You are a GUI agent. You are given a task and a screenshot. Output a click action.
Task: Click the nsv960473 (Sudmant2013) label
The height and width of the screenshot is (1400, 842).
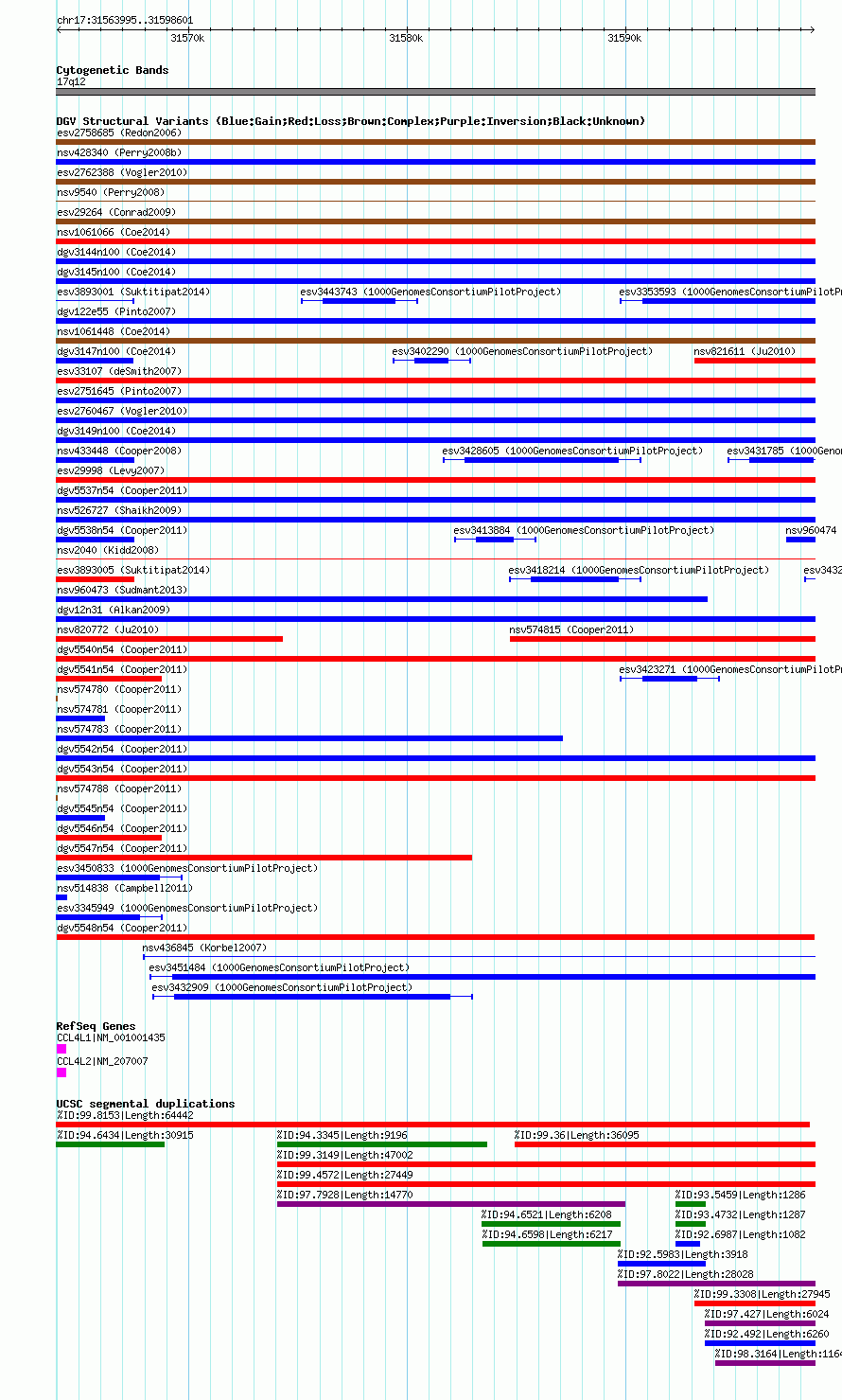click(122, 590)
